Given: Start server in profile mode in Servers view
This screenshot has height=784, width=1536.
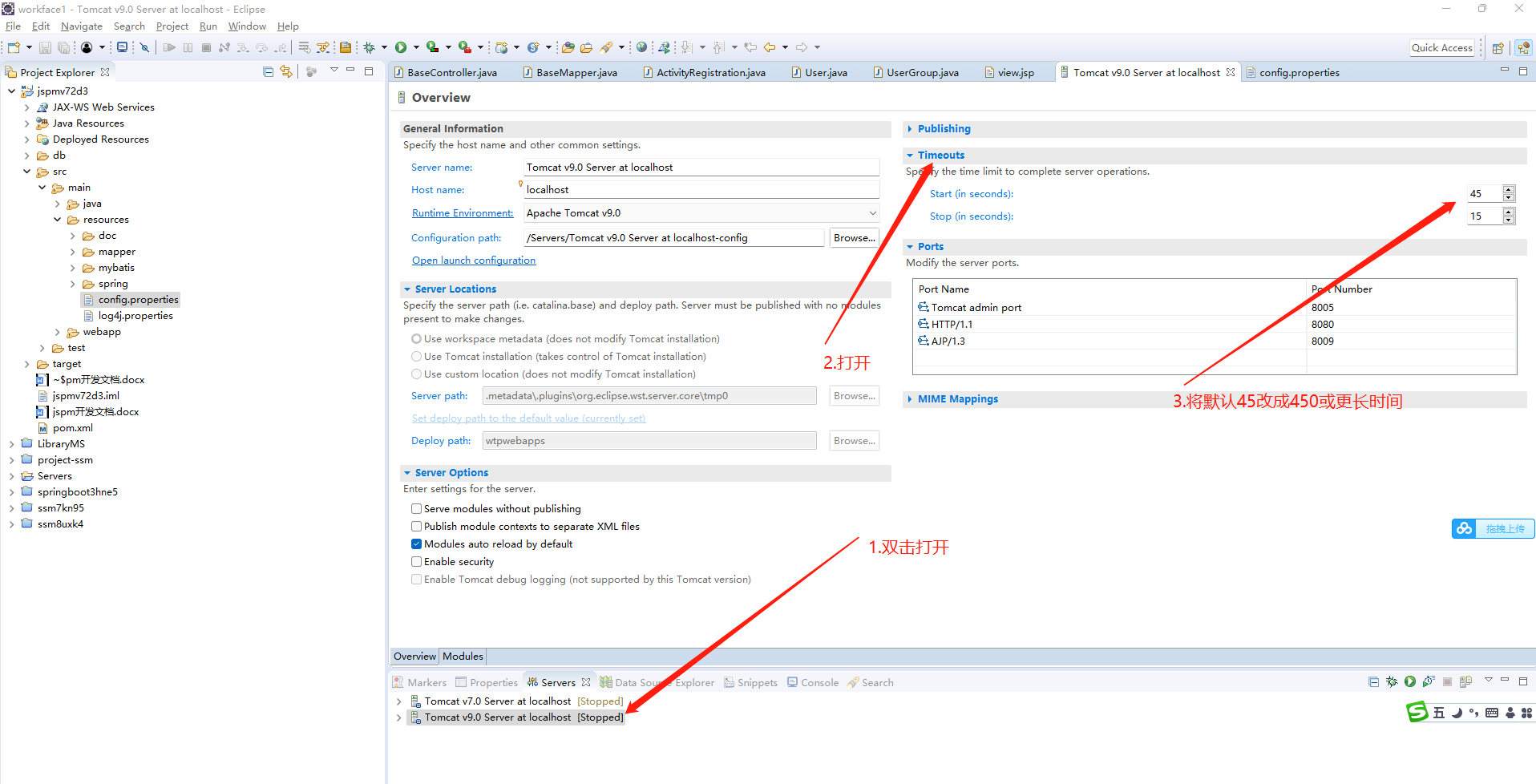Looking at the screenshot, I should click(1429, 681).
